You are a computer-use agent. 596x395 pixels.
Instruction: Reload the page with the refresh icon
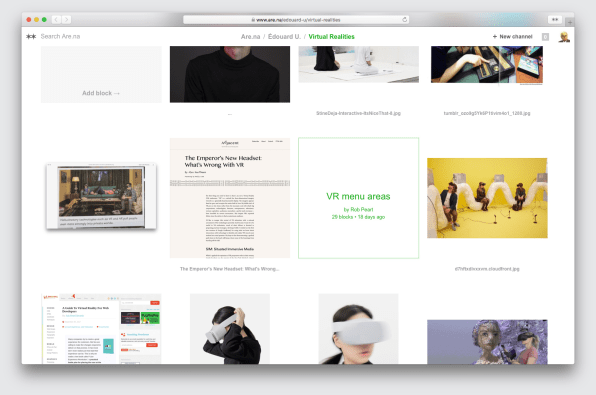point(404,19)
